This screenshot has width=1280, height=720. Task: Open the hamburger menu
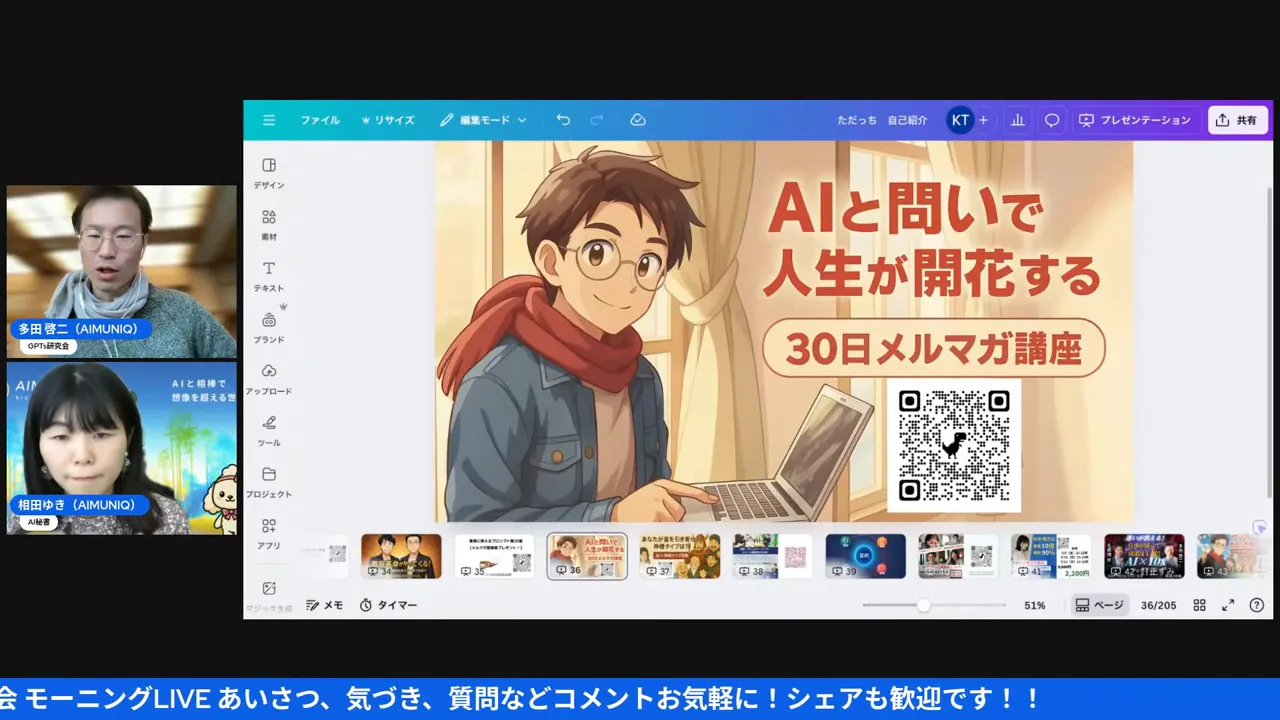point(269,120)
